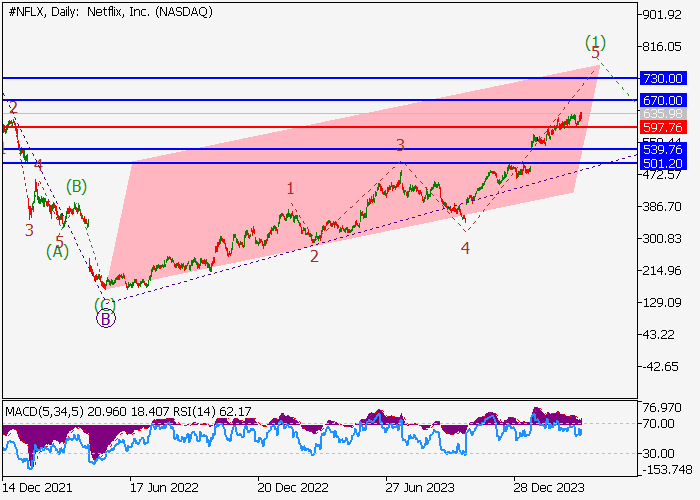700x500 pixels.
Task: Select the green (A) wave label
Action: (58, 252)
